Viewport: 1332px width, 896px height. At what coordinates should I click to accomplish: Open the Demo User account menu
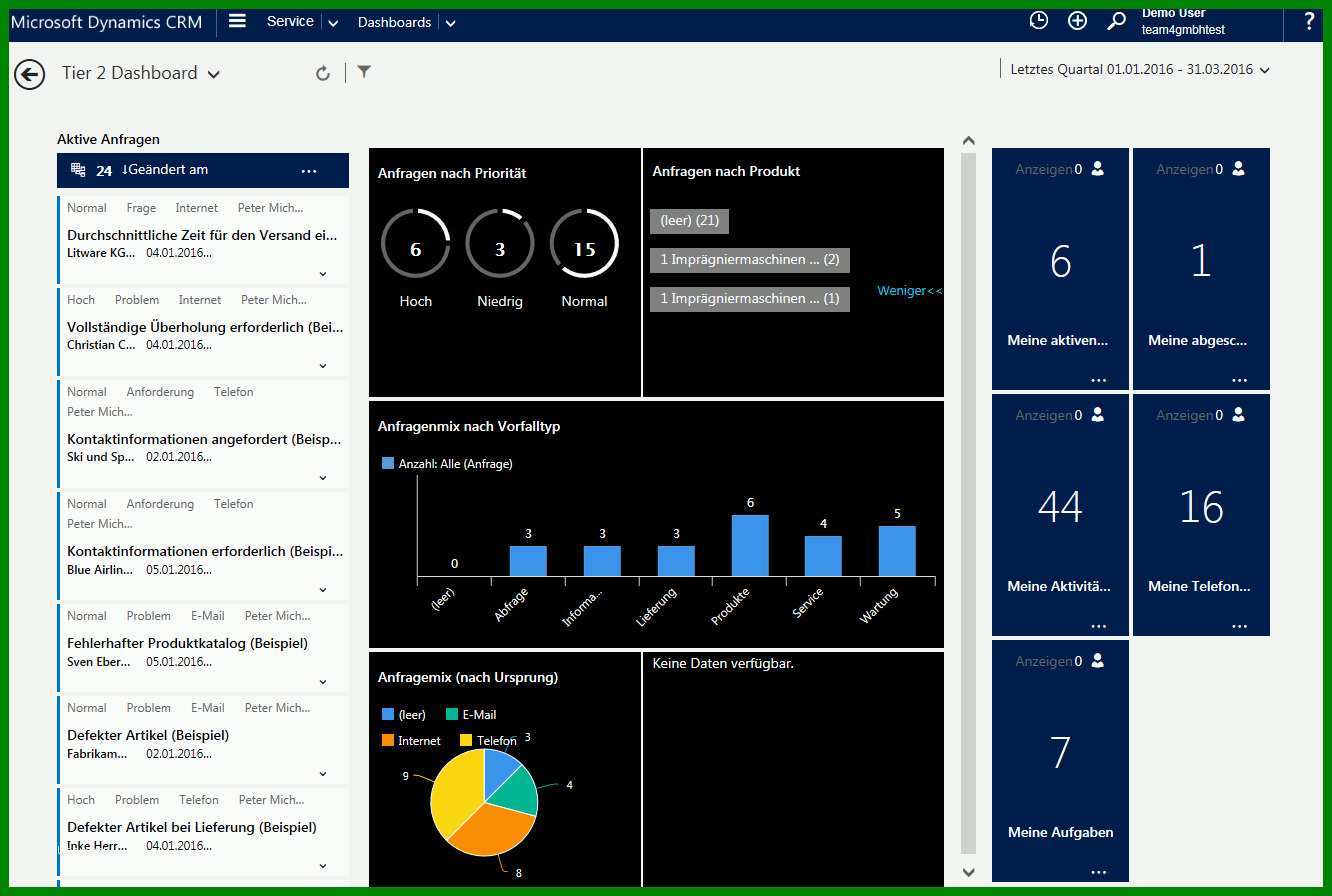pyautogui.click(x=1183, y=21)
